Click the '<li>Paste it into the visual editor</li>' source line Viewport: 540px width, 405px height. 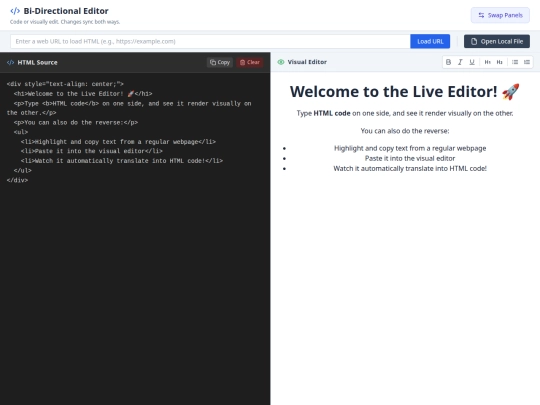[x=91, y=151]
